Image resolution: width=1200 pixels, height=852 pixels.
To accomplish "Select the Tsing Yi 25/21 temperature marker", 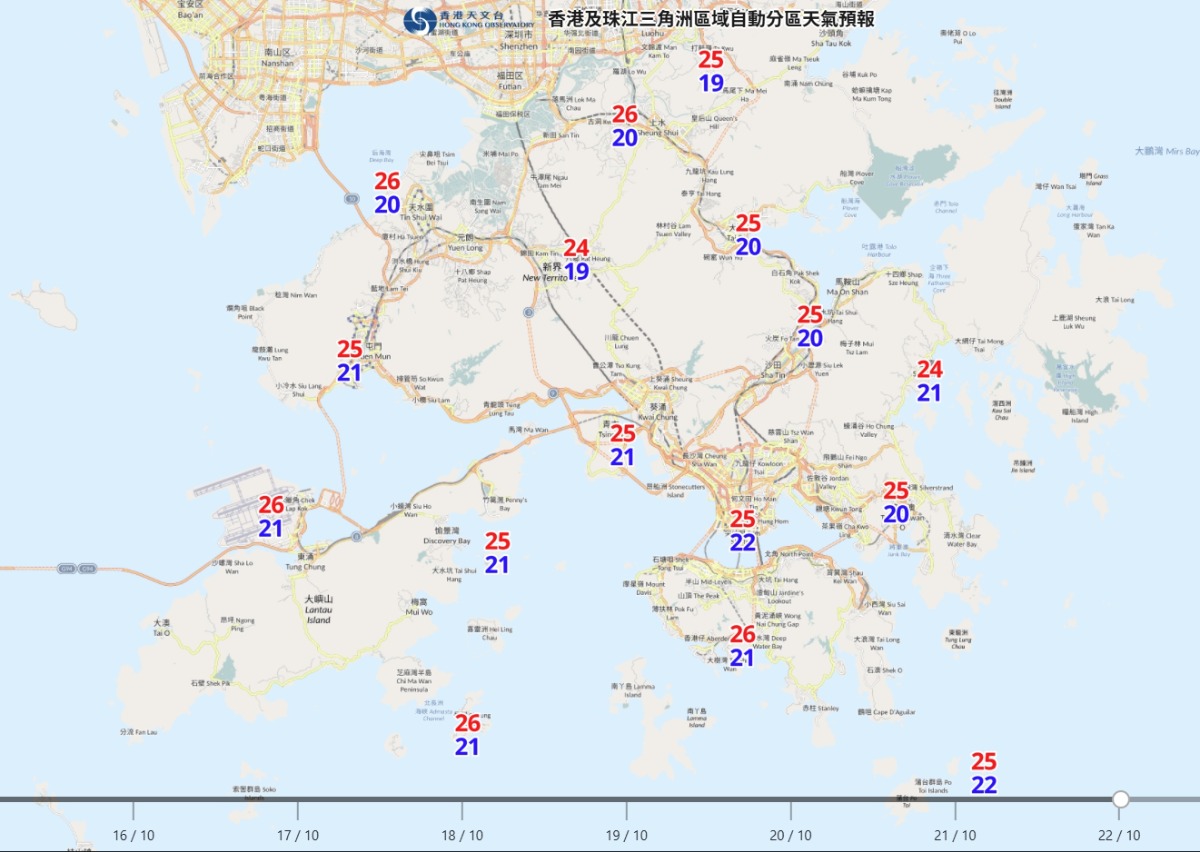I will [623, 445].
